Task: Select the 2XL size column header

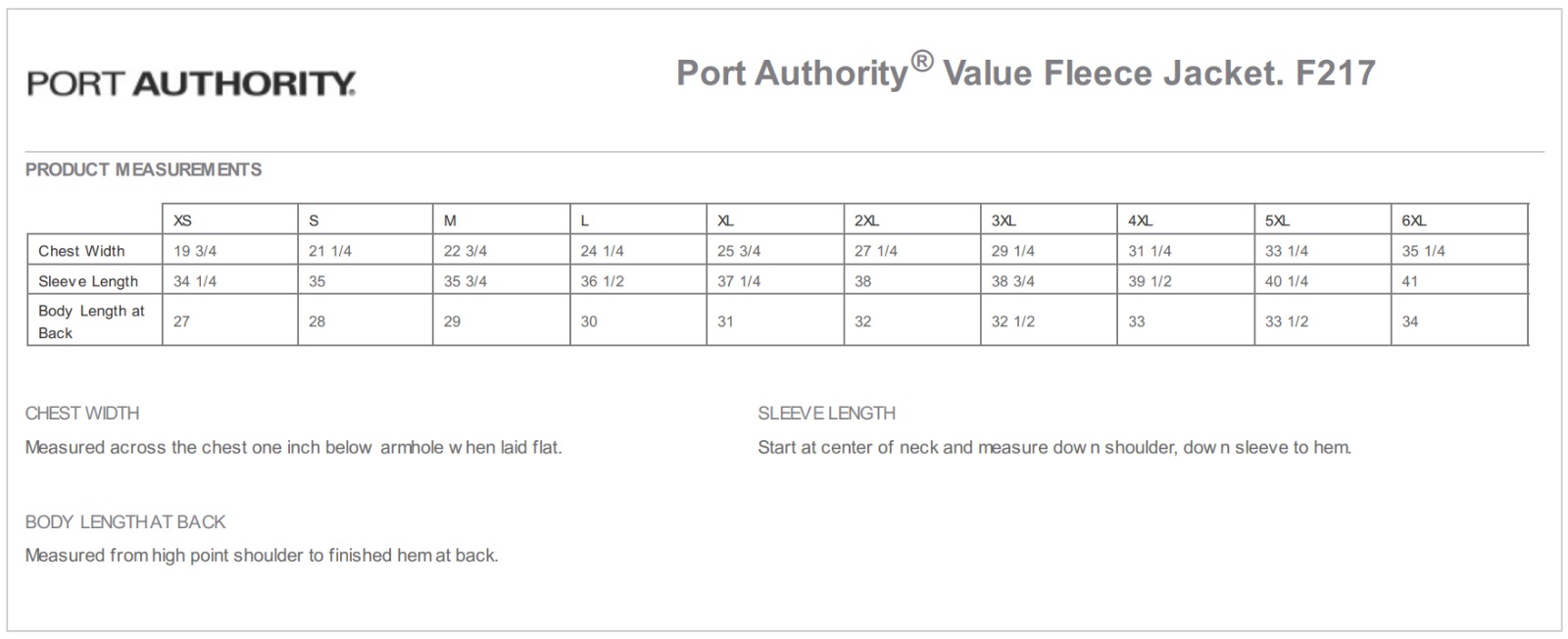Action: 866,221
